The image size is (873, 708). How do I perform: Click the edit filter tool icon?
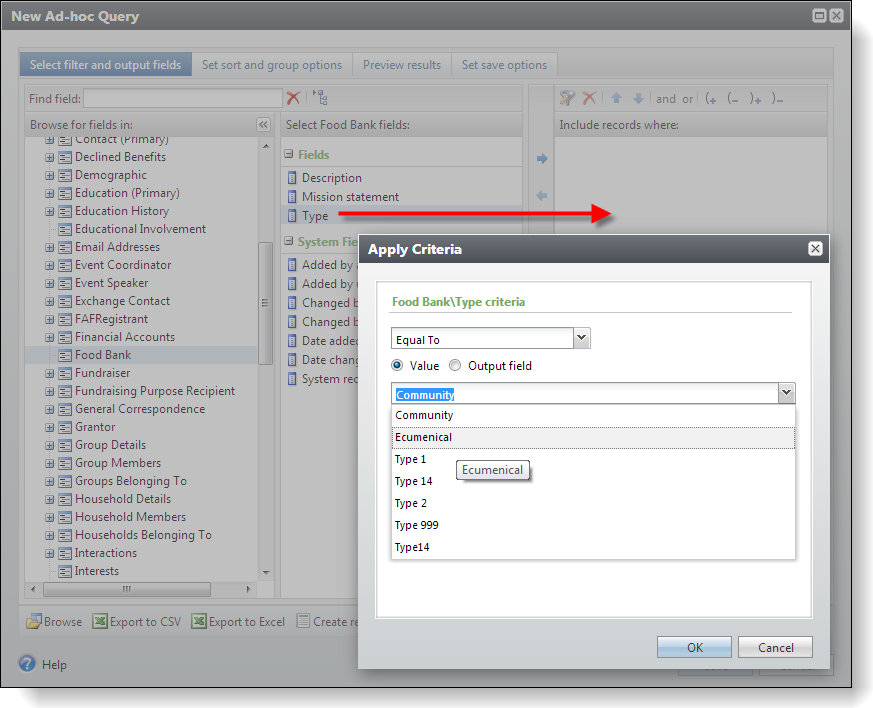[x=567, y=99]
